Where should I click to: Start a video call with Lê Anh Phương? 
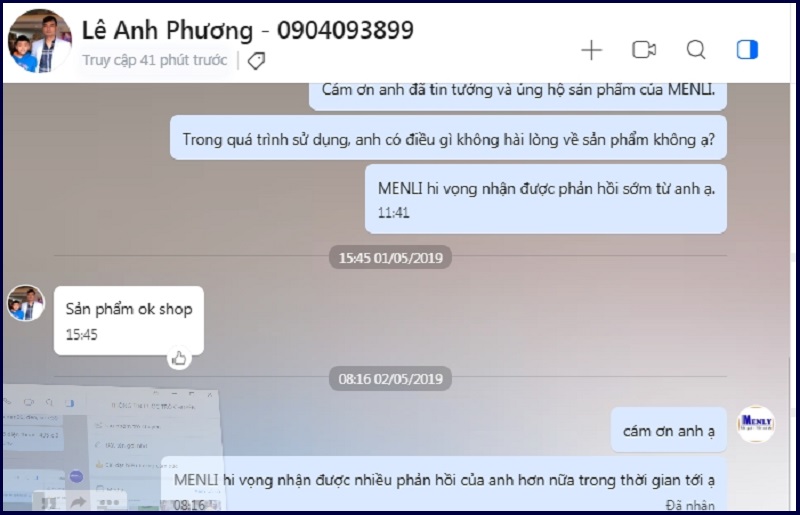point(644,50)
